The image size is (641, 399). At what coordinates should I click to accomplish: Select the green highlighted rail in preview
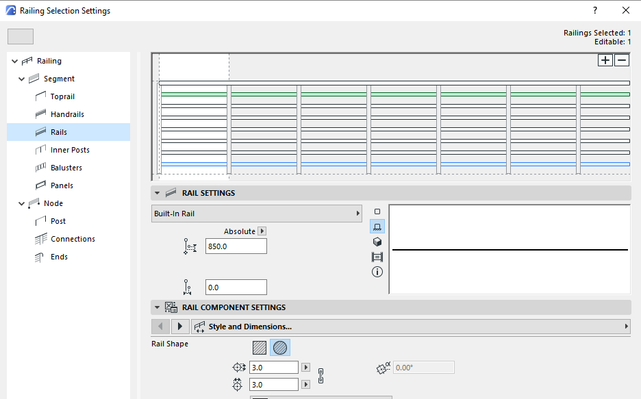click(395, 94)
